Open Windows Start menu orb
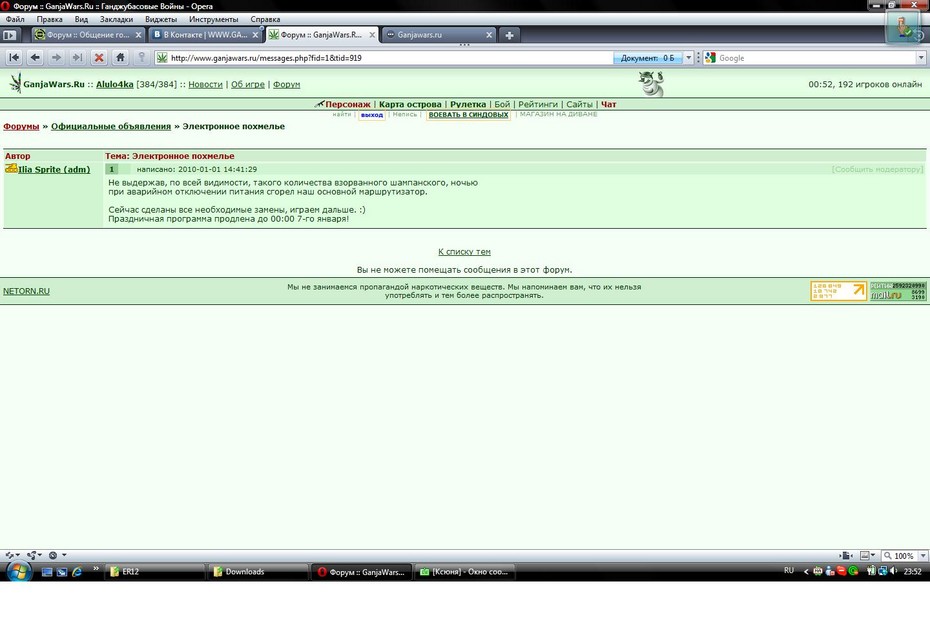 [x=18, y=571]
